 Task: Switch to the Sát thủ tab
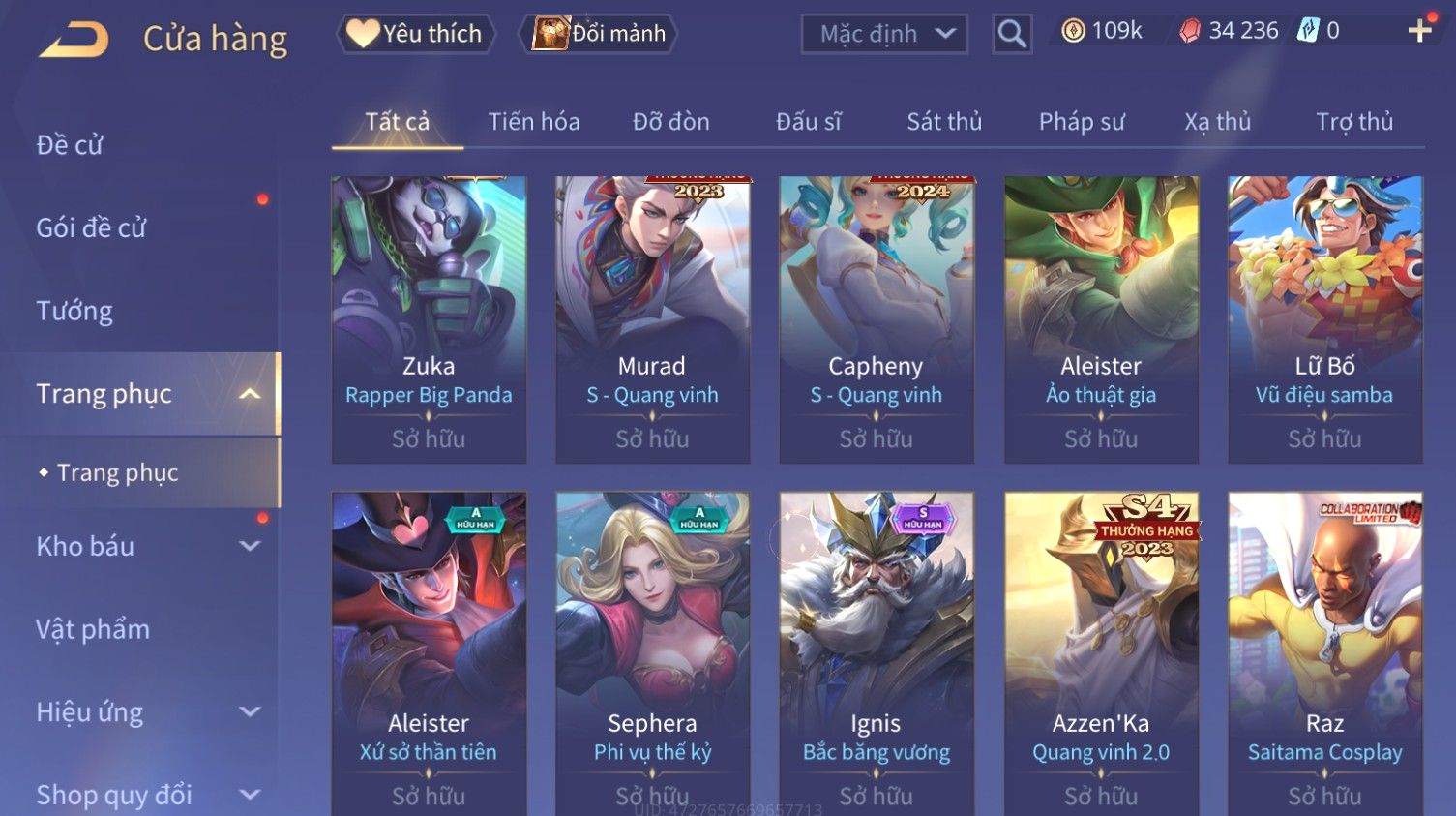[944, 122]
